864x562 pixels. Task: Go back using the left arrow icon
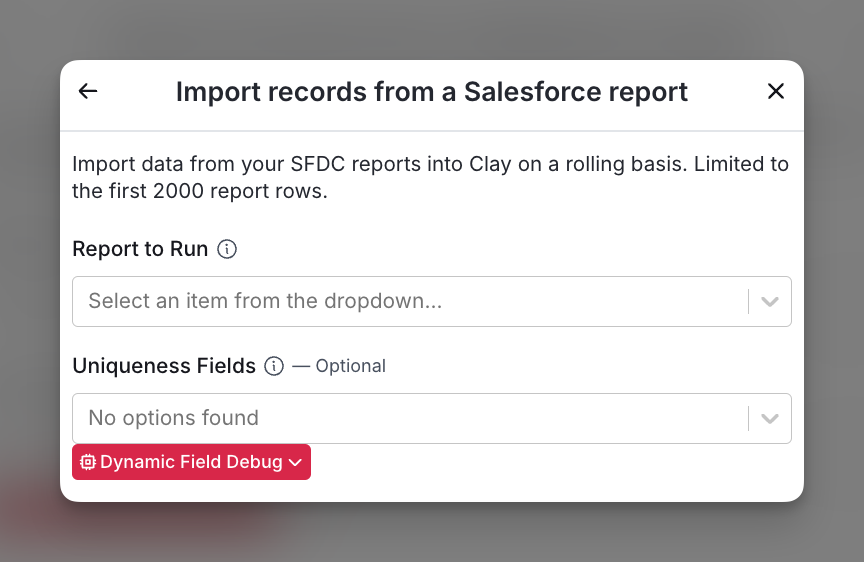(x=88, y=91)
